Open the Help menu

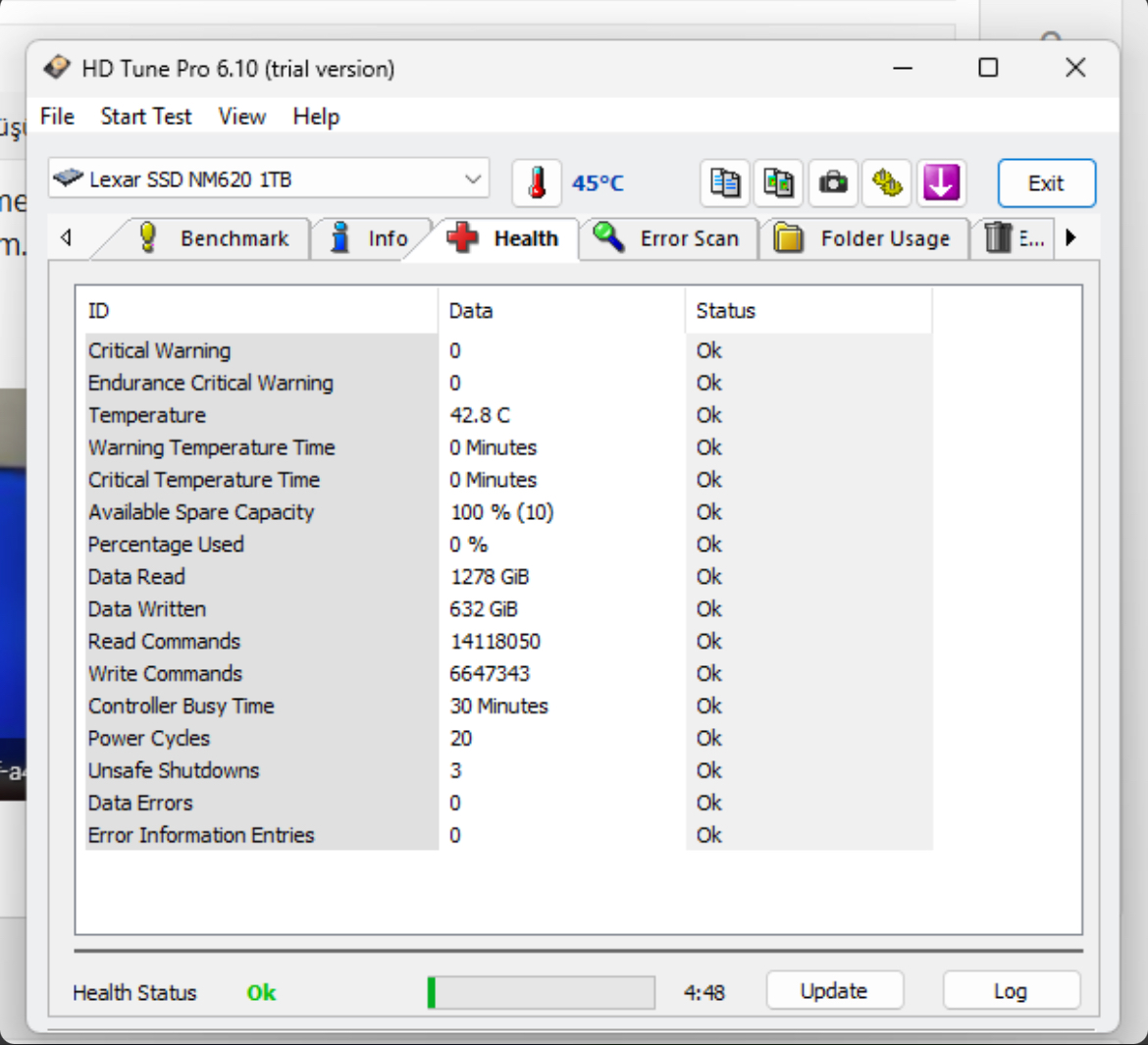(x=316, y=117)
